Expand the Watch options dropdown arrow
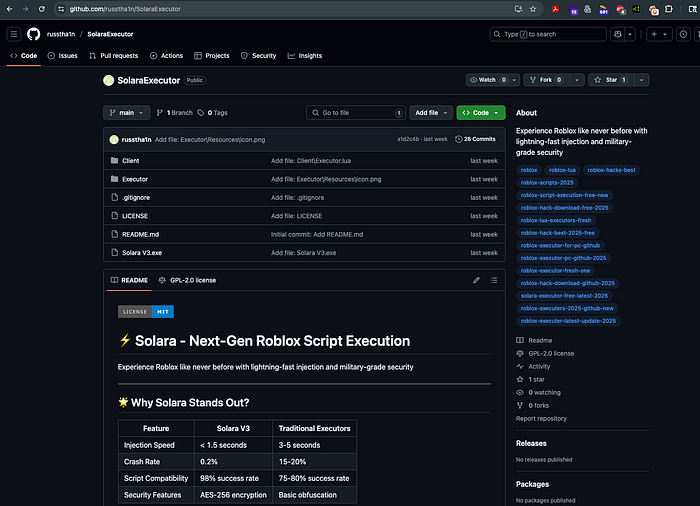 (514, 80)
